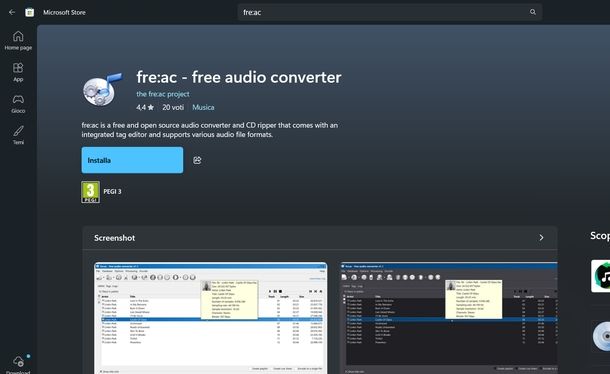The width and height of the screenshot is (610, 374).
Task: Open the Temi themes section
Action: click(18, 135)
